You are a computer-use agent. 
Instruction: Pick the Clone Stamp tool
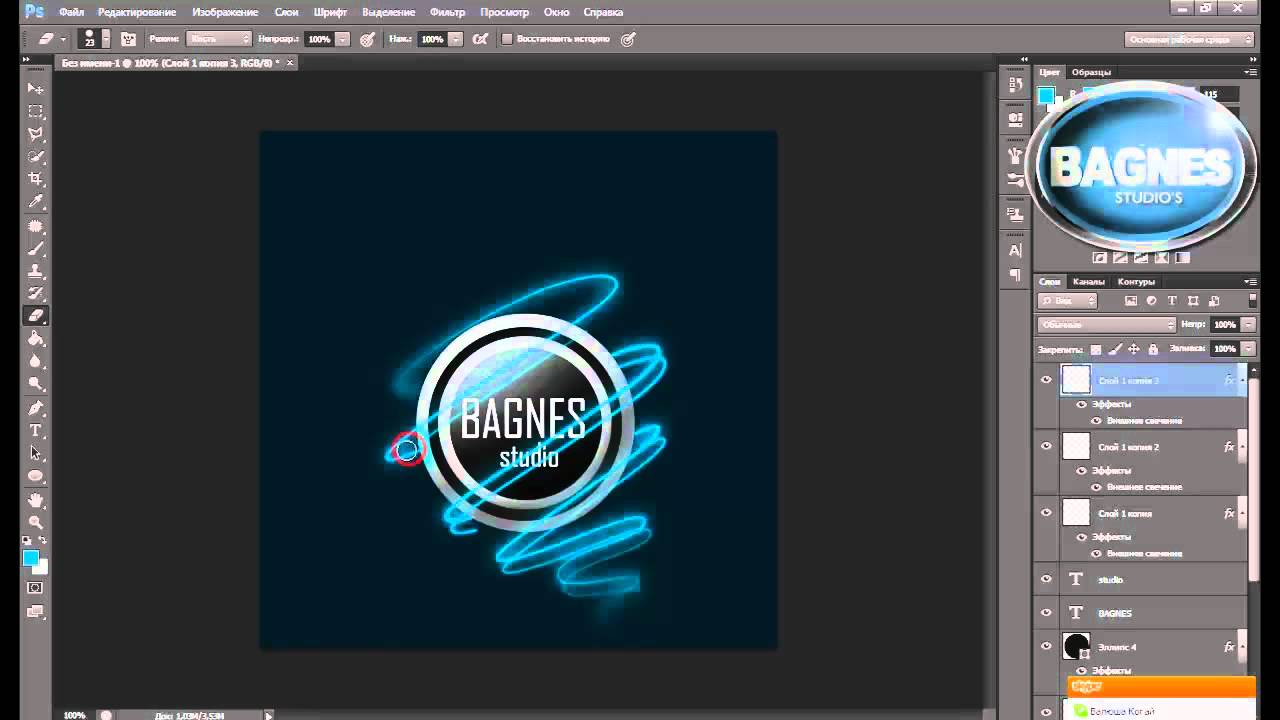coord(36,270)
